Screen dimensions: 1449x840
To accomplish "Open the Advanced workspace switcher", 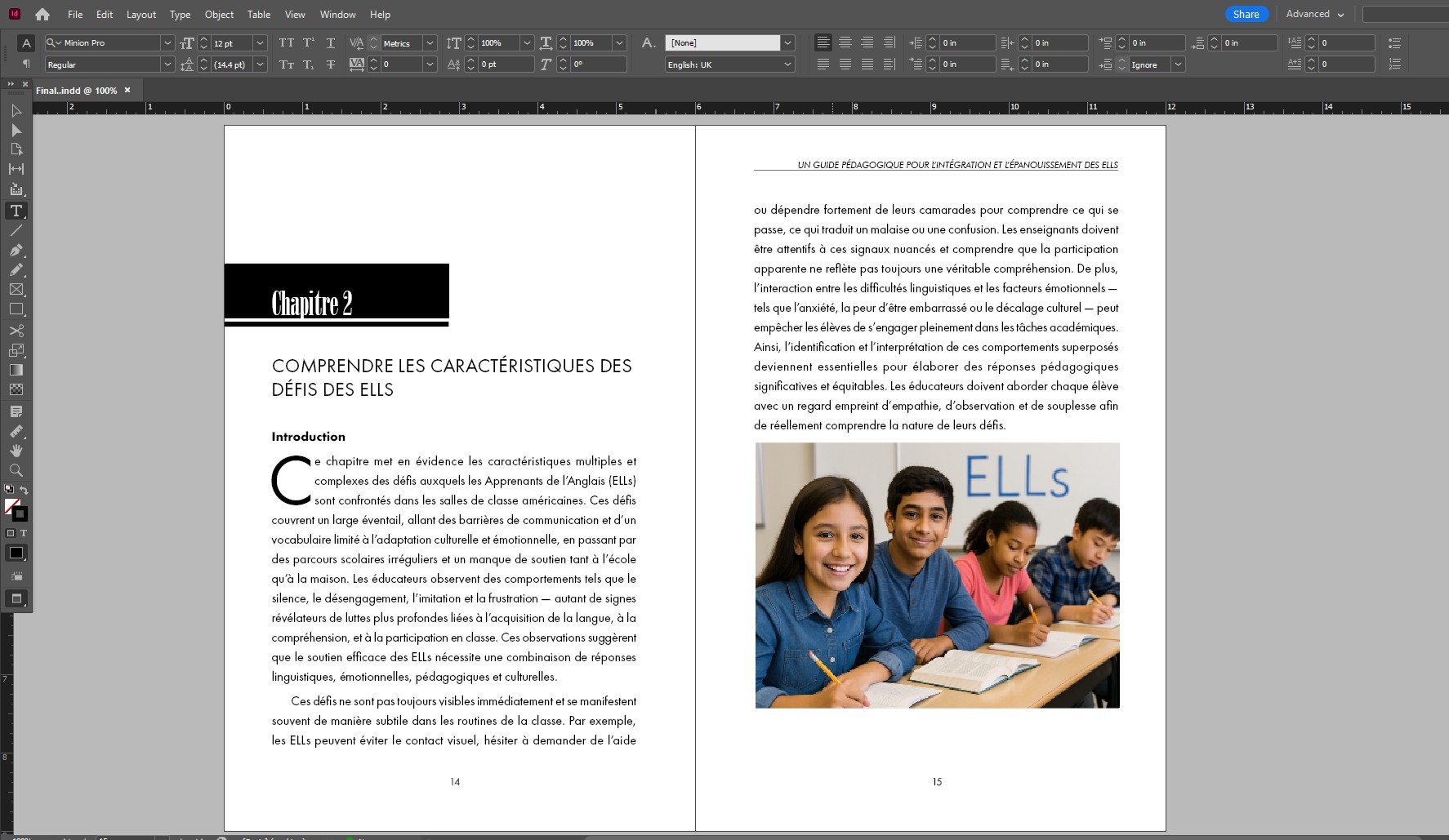I will point(1314,14).
